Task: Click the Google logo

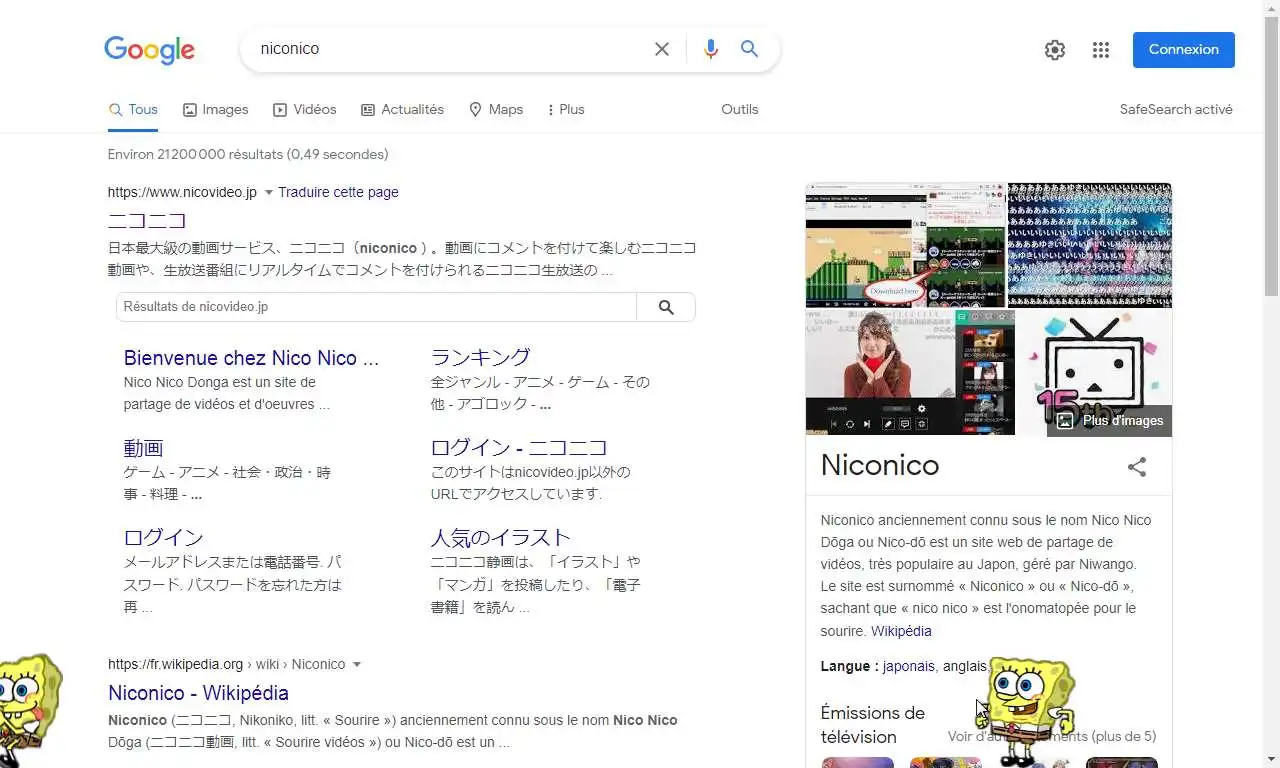Action: [149, 50]
